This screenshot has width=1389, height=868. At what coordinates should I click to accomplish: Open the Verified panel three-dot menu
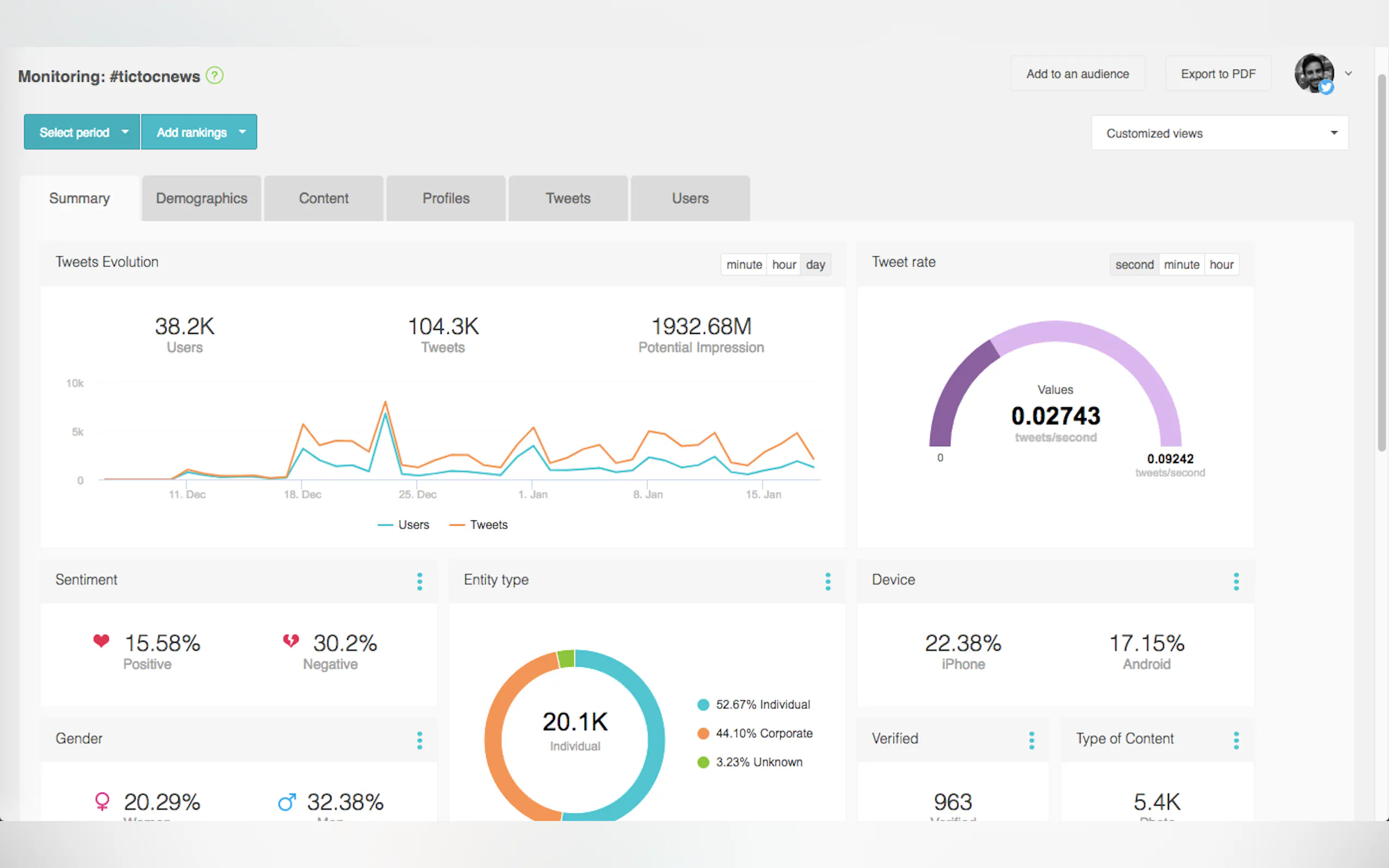point(1031,740)
